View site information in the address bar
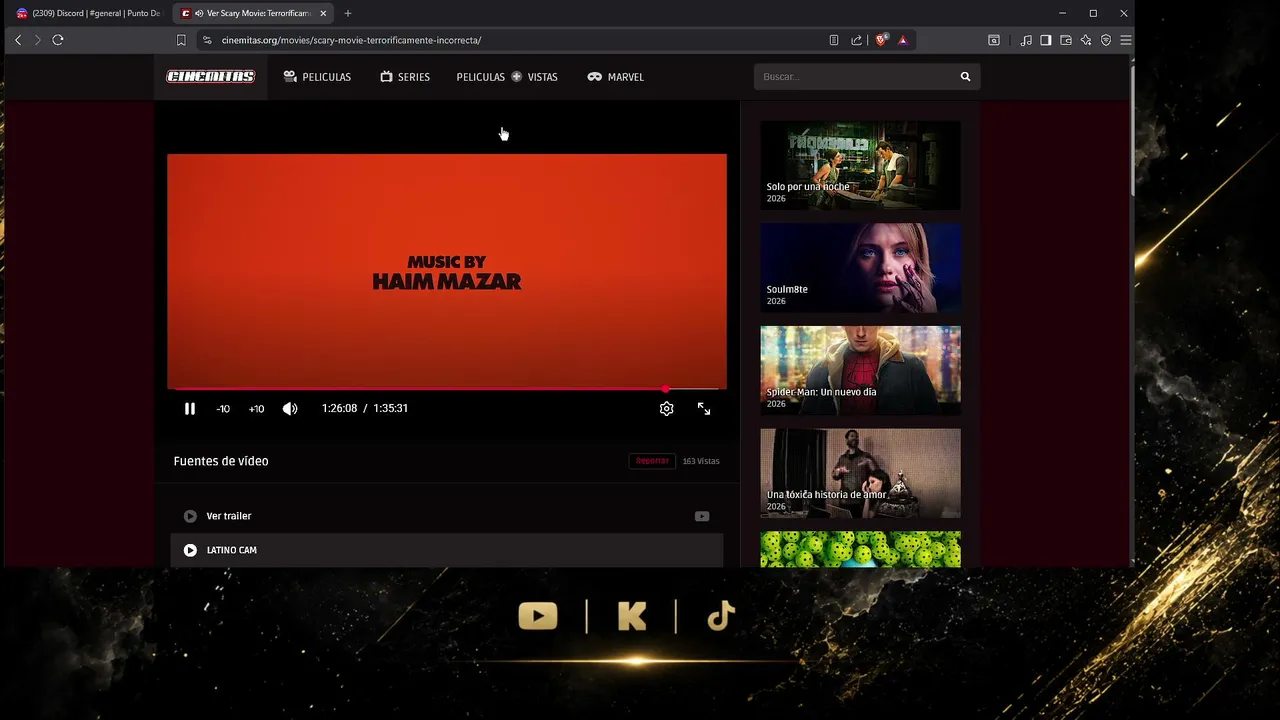Viewport: 1280px width, 720px height. pyautogui.click(x=207, y=40)
